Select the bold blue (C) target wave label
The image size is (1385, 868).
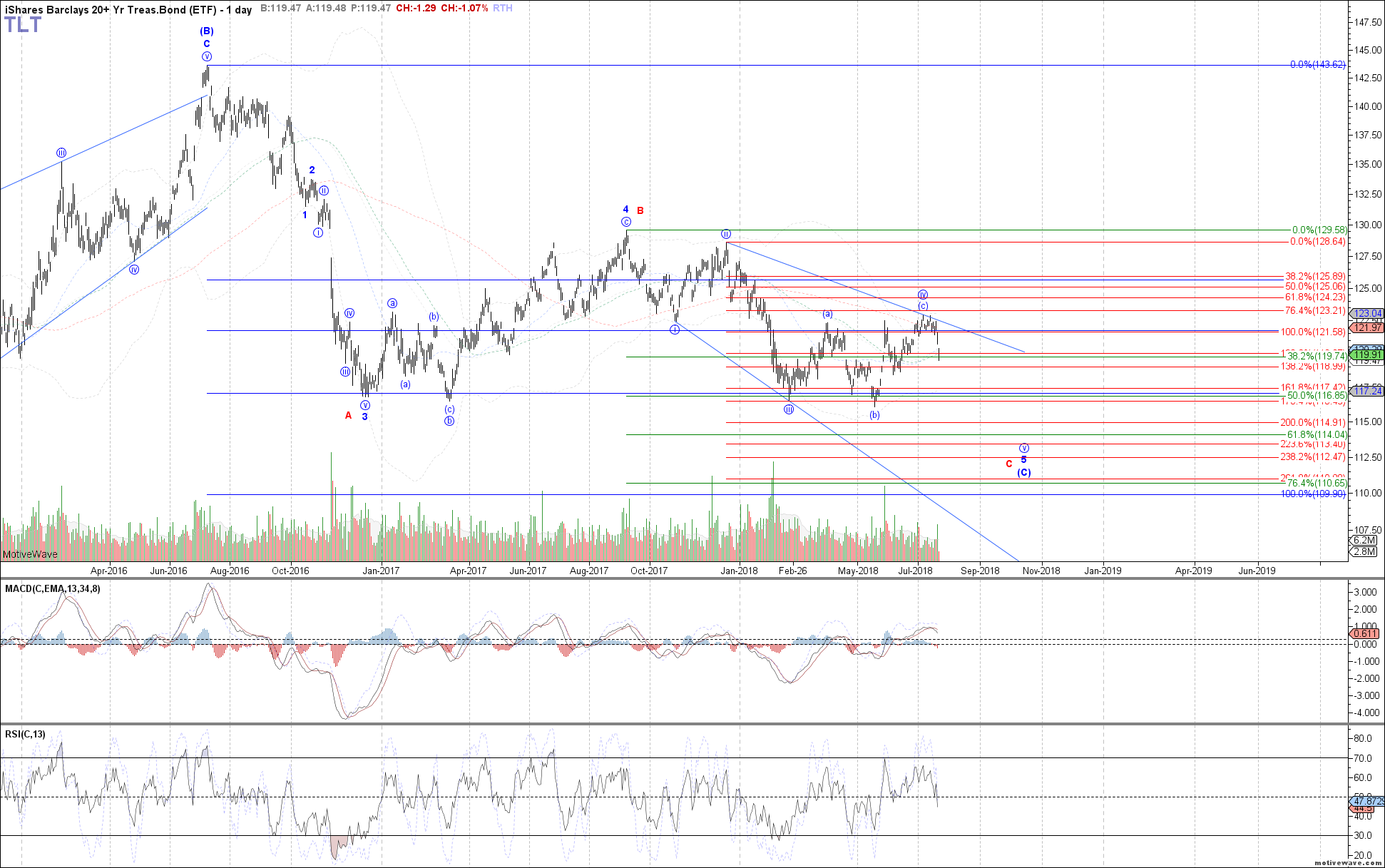click(1023, 473)
